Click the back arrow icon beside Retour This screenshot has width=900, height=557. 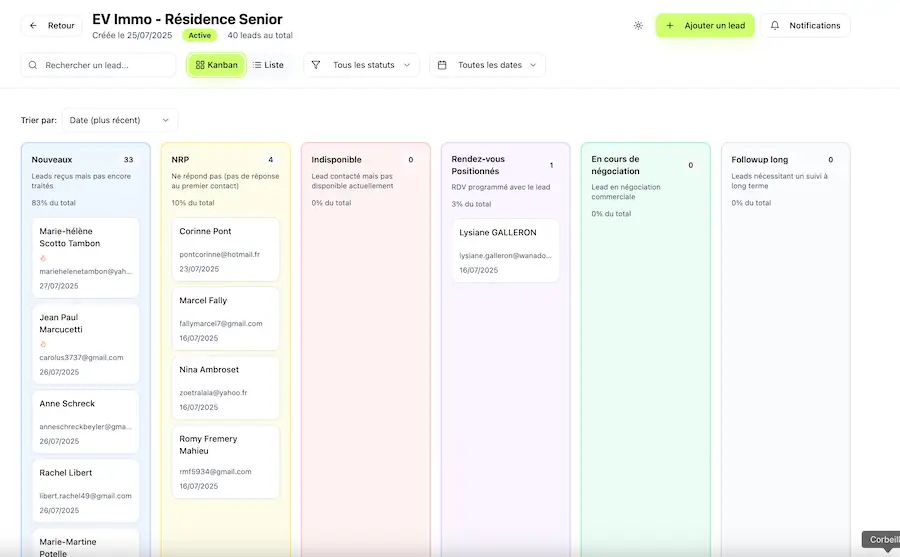click(x=34, y=26)
